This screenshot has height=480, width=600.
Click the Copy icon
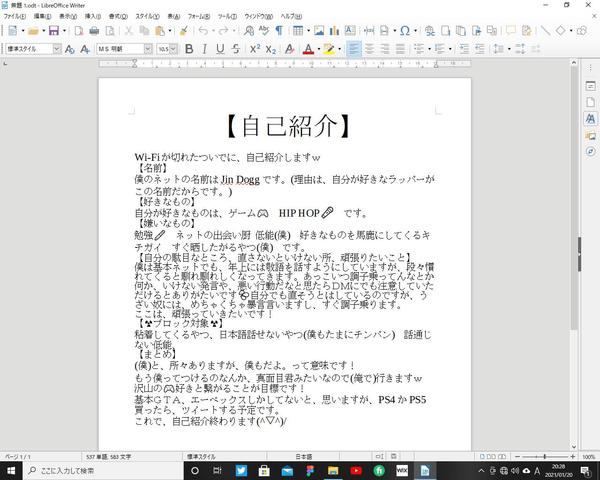pos(144,31)
